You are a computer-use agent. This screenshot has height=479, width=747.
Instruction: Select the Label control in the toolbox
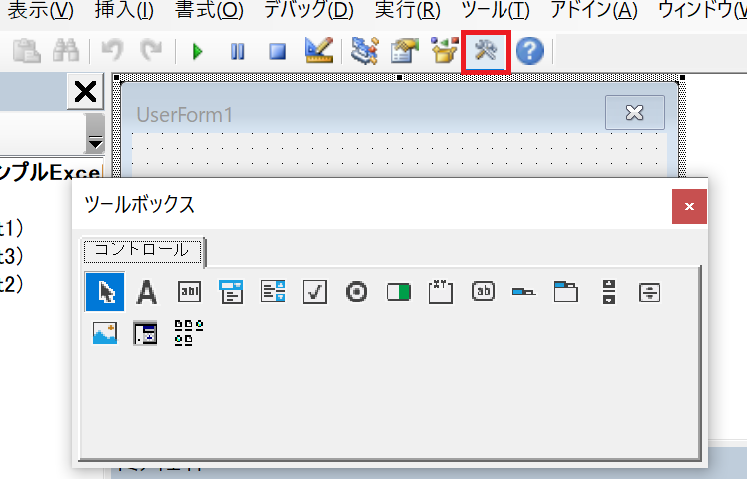click(146, 292)
